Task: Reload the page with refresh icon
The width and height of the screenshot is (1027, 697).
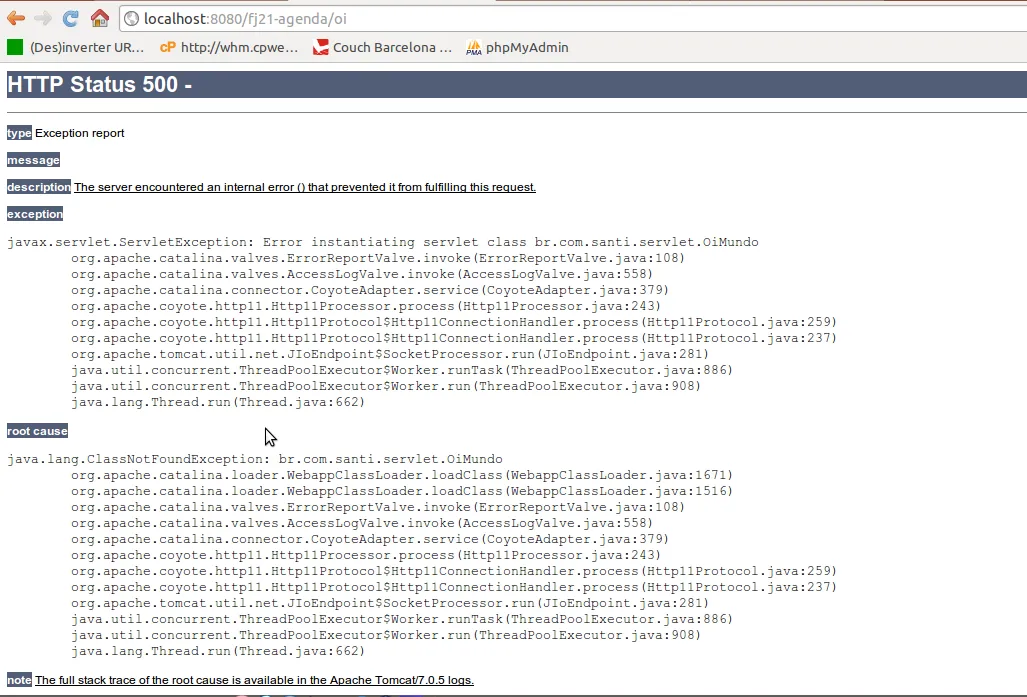Action: (x=71, y=18)
